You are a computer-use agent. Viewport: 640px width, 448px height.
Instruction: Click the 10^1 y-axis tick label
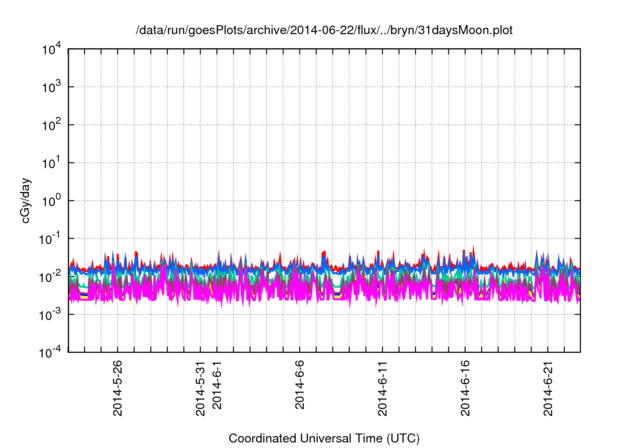[x=51, y=162]
